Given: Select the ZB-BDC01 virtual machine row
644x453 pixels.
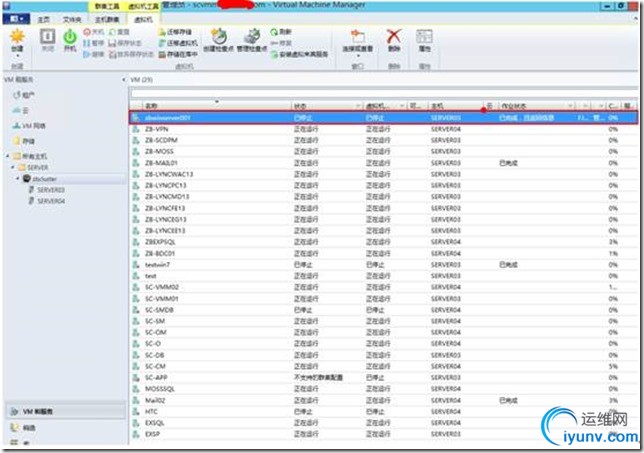Looking at the screenshot, I should (x=383, y=253).
